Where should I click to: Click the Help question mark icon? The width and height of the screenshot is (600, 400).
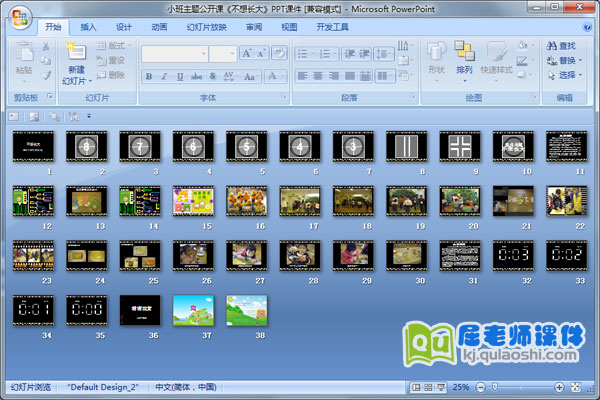coord(587,27)
